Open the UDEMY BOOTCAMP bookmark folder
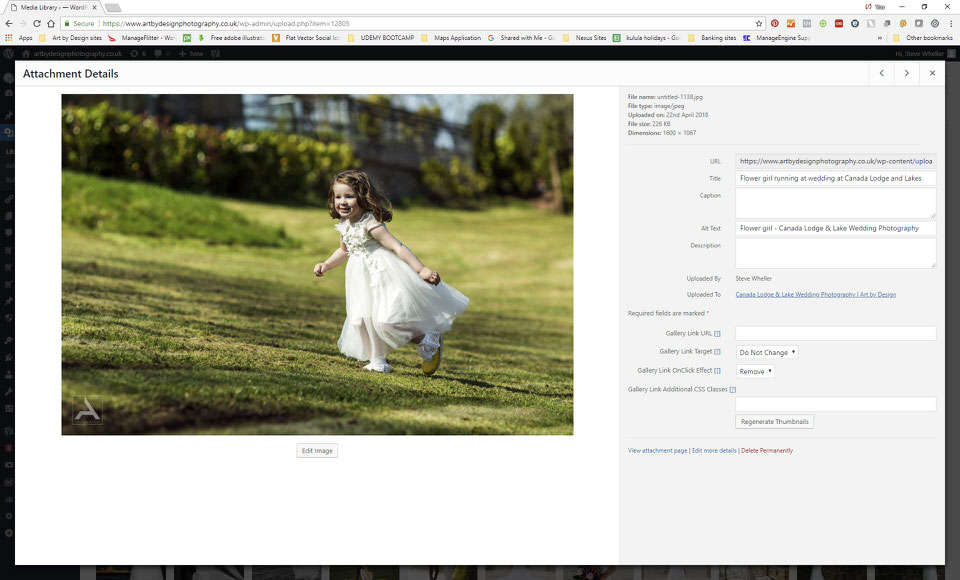 coord(381,38)
